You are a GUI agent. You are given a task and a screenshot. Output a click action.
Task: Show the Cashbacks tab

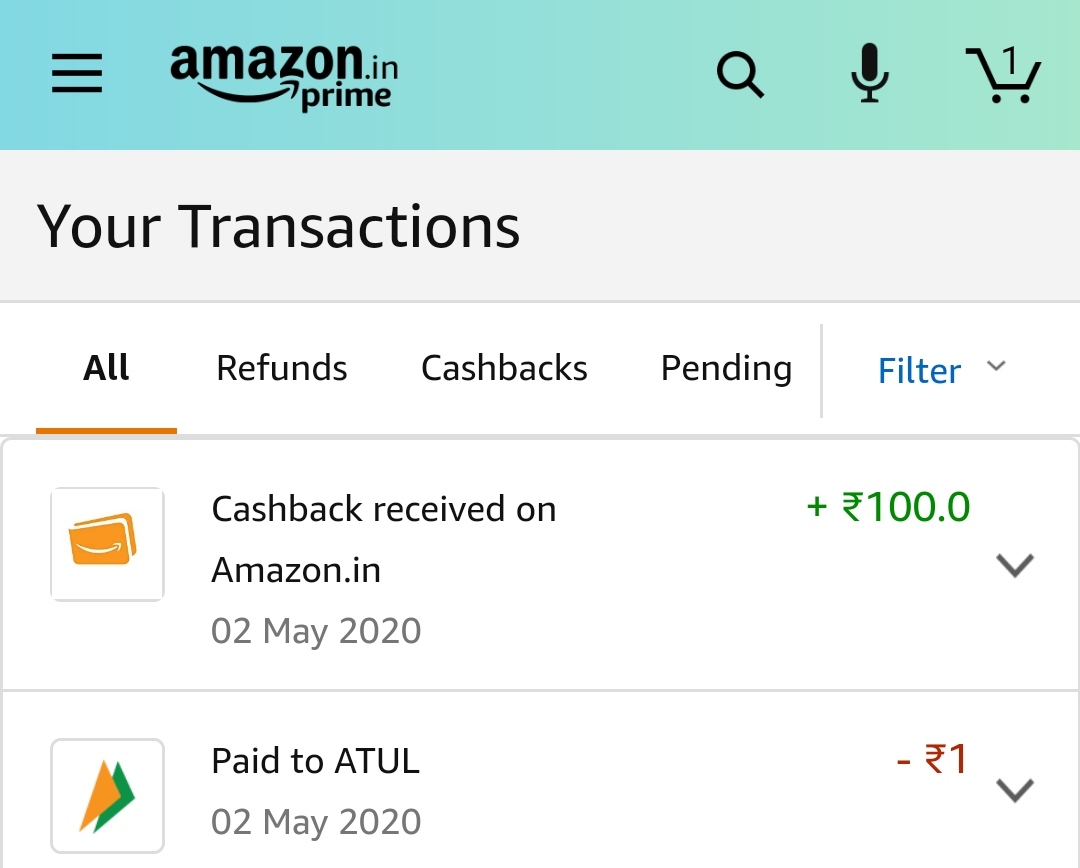point(504,368)
